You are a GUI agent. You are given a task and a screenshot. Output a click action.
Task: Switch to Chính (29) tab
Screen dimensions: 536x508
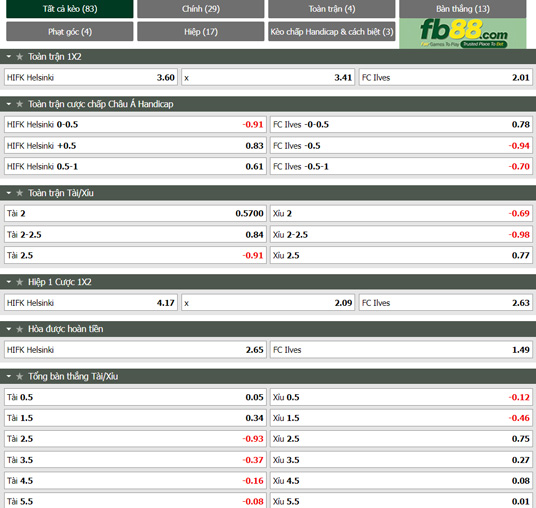(x=201, y=9)
